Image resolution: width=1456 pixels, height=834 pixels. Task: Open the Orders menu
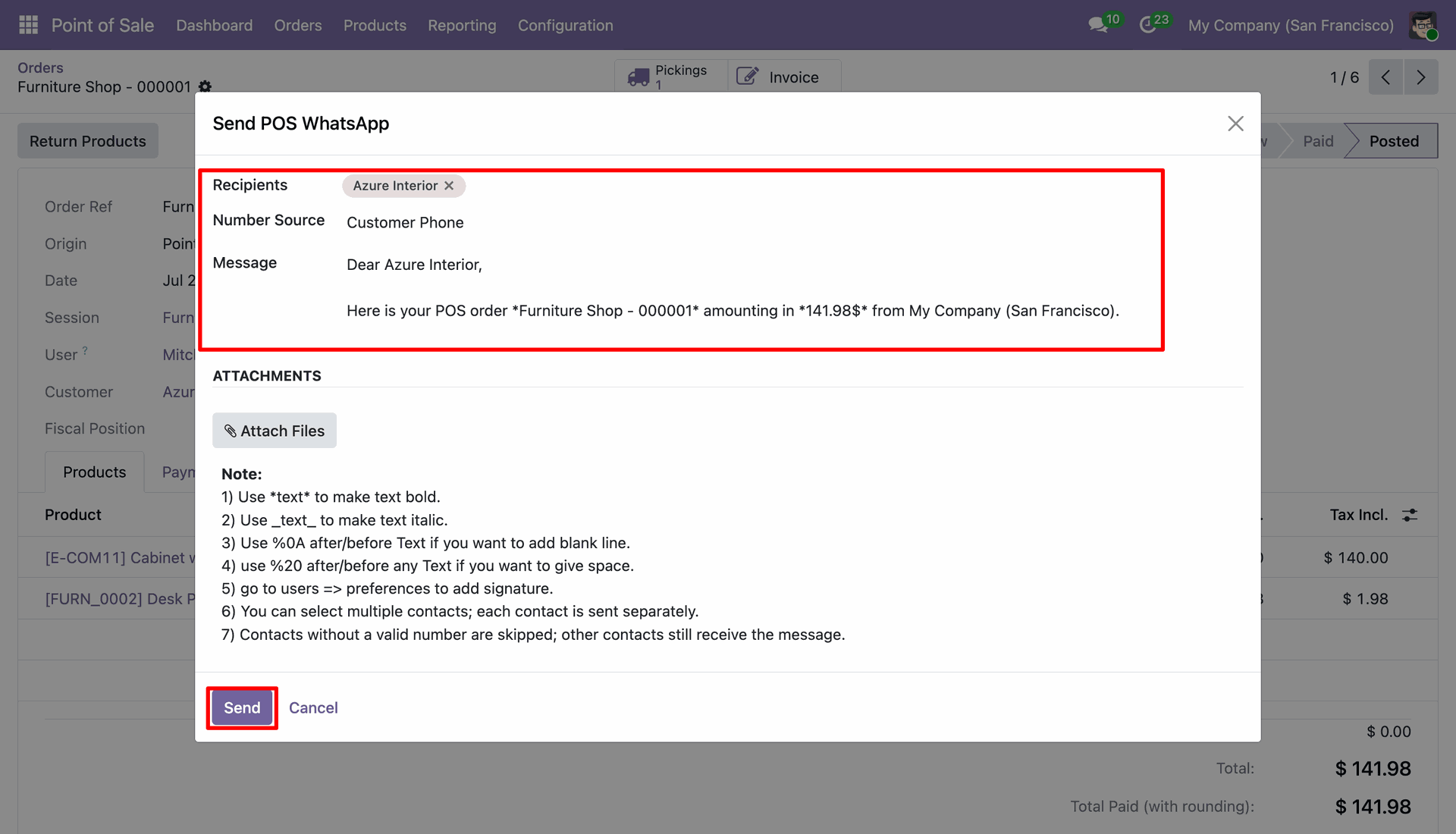pos(298,25)
